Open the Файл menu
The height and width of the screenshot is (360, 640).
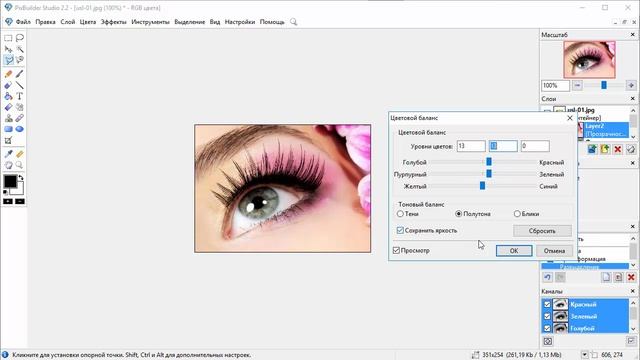tap(23, 22)
